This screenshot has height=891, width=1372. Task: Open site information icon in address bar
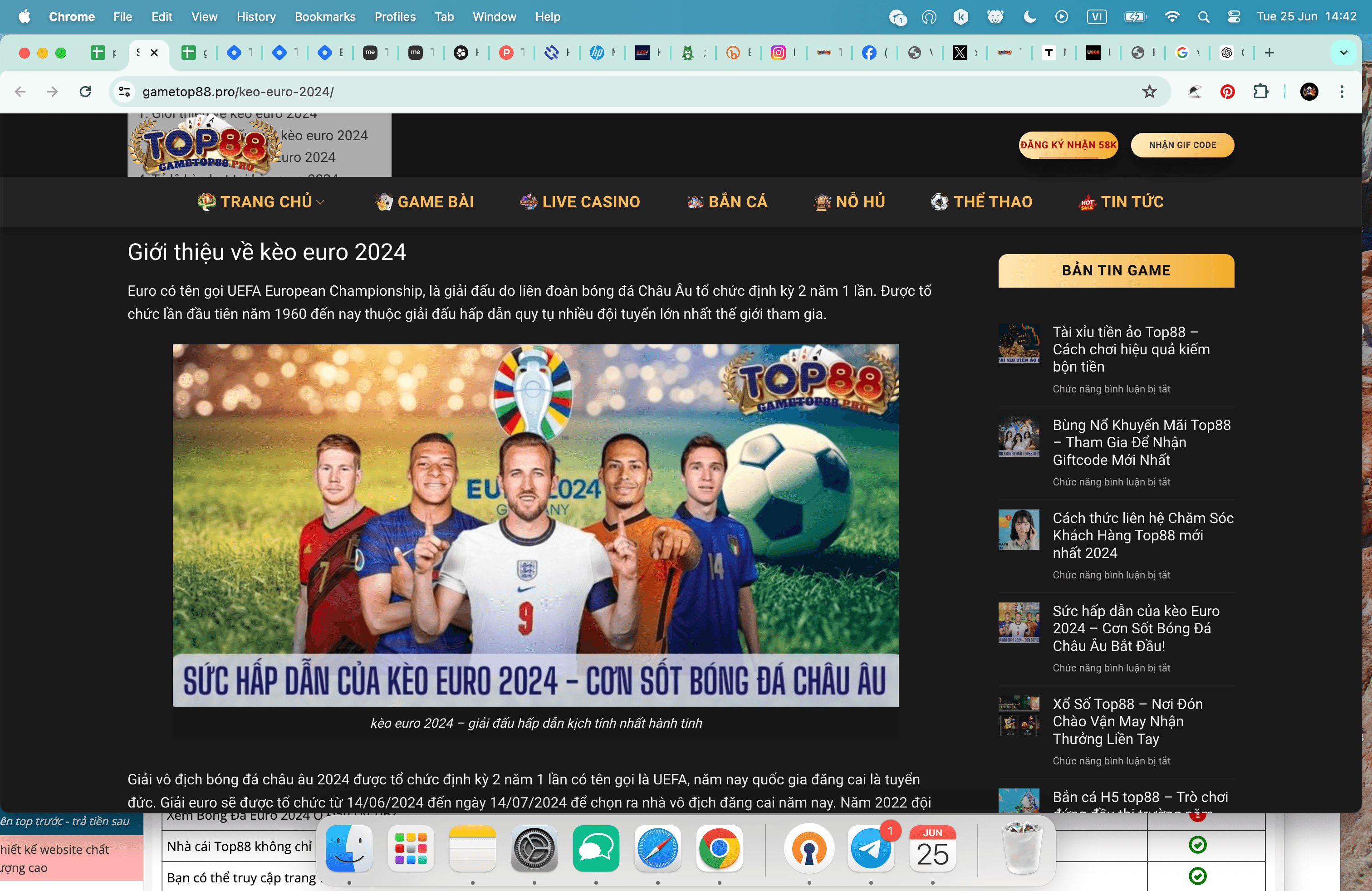pyautogui.click(x=124, y=92)
